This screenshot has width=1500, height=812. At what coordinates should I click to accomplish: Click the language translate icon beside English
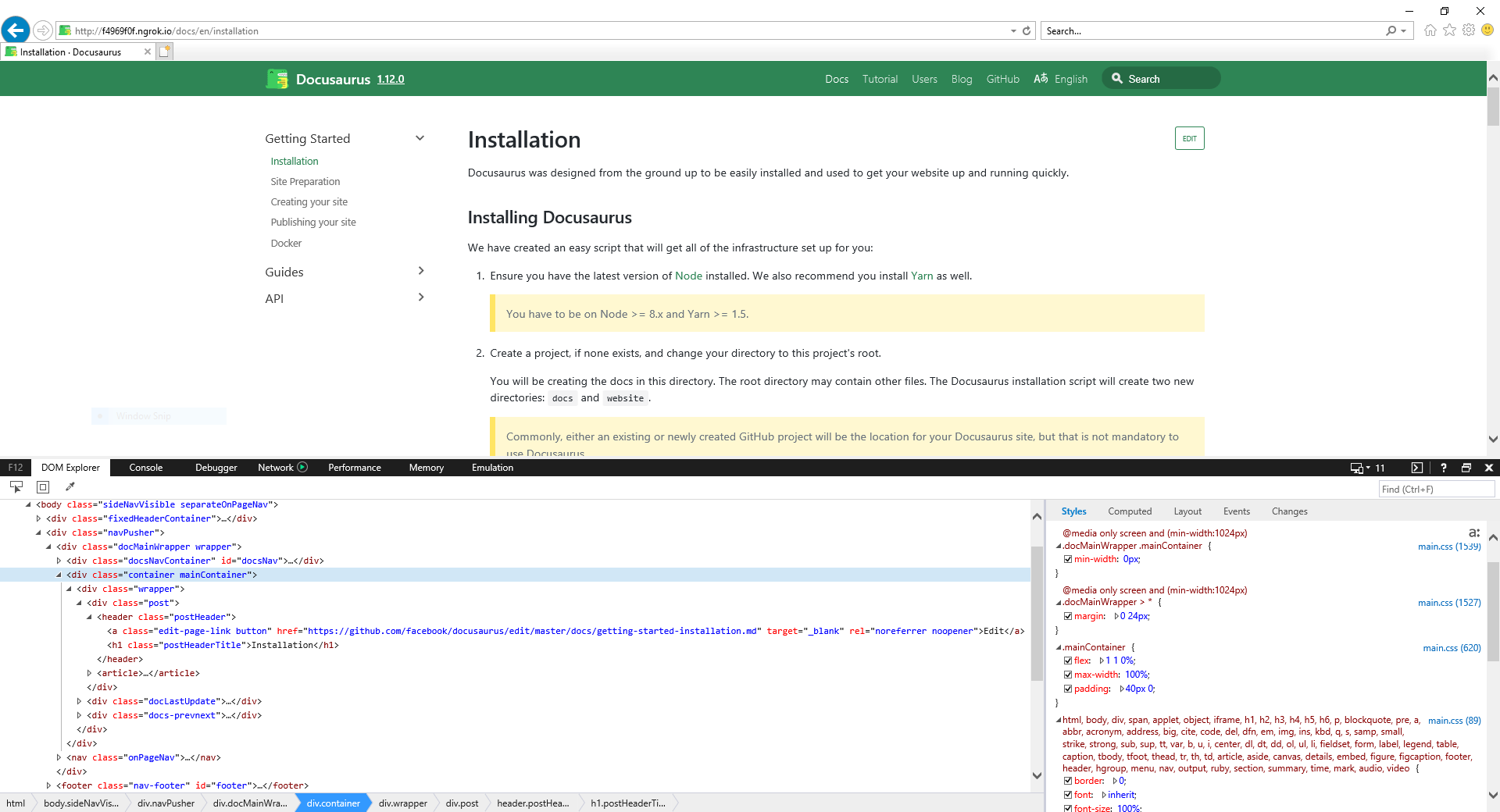tap(1041, 79)
